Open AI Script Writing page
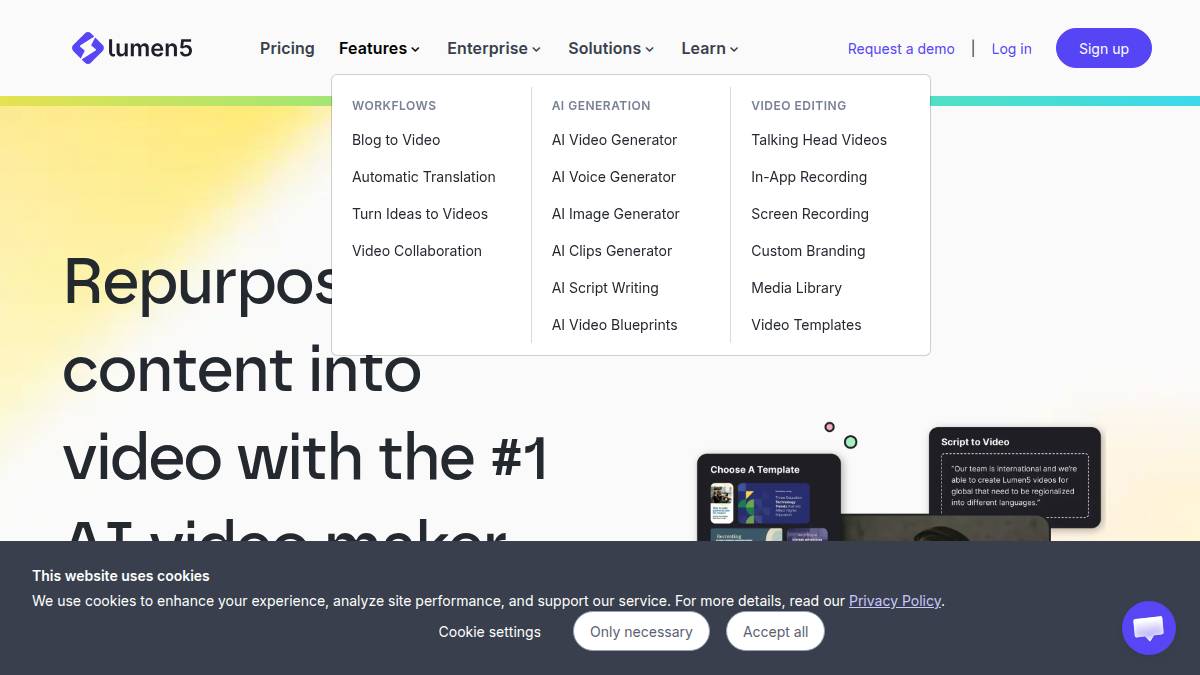The image size is (1200, 675). coord(605,288)
